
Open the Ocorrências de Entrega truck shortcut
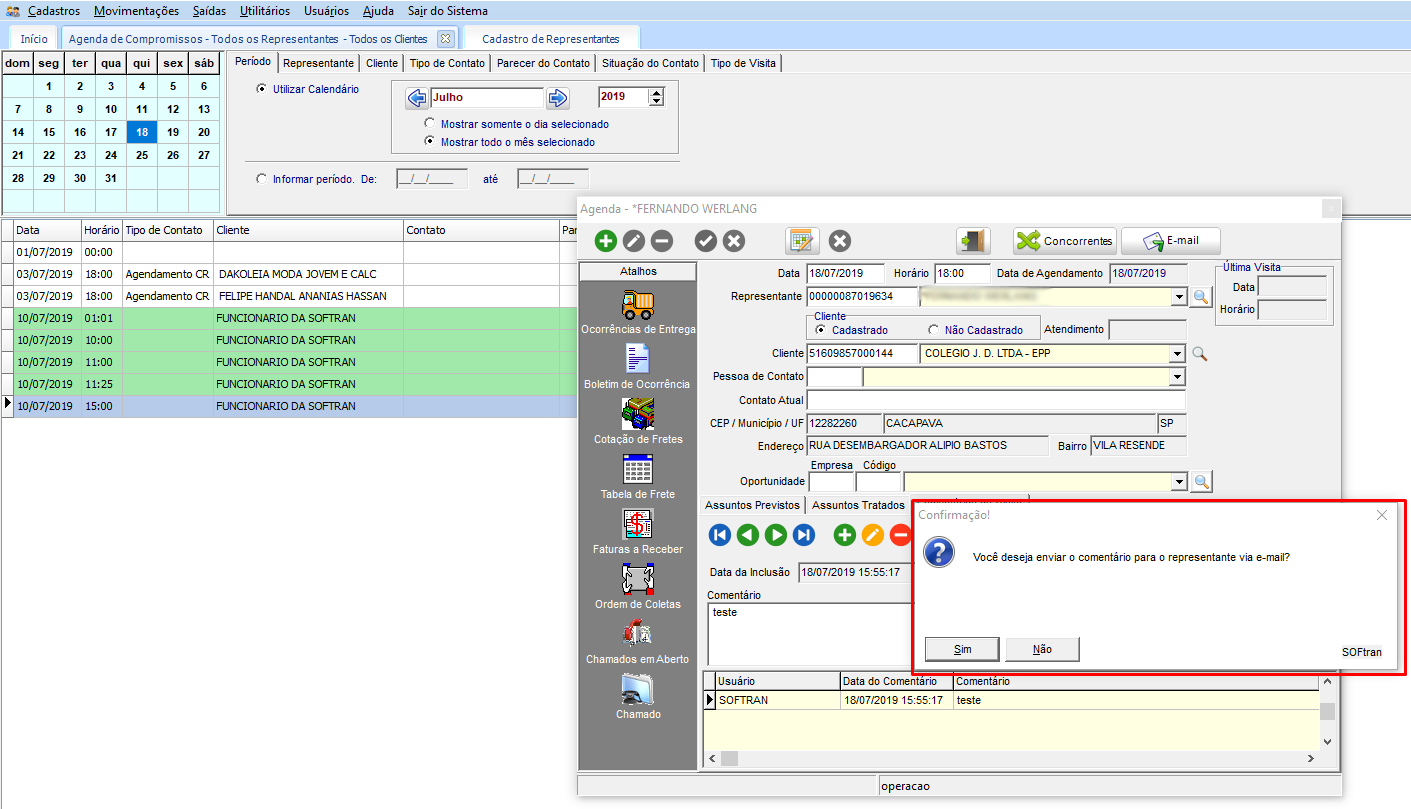(637, 305)
